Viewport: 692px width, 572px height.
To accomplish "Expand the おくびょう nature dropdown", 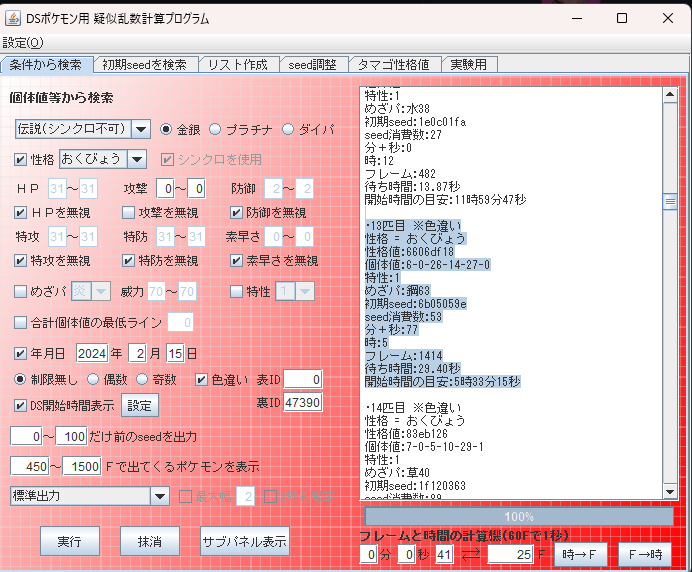I will point(137,159).
